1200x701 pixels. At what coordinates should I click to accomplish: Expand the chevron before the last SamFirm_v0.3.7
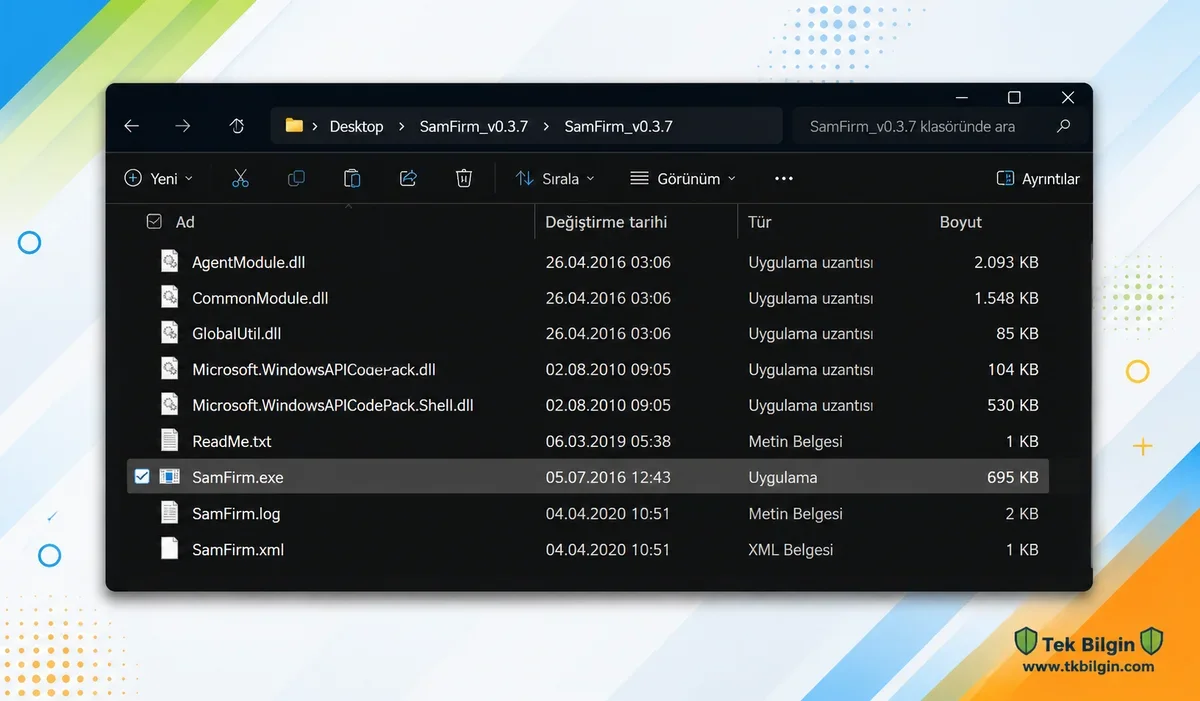(546, 126)
